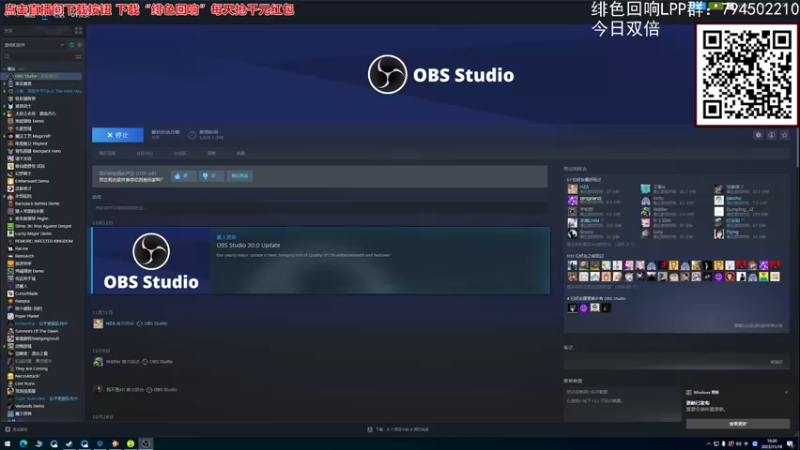Open the fourth tab under the Stop button
The width and height of the screenshot is (800, 450).
tap(211, 153)
